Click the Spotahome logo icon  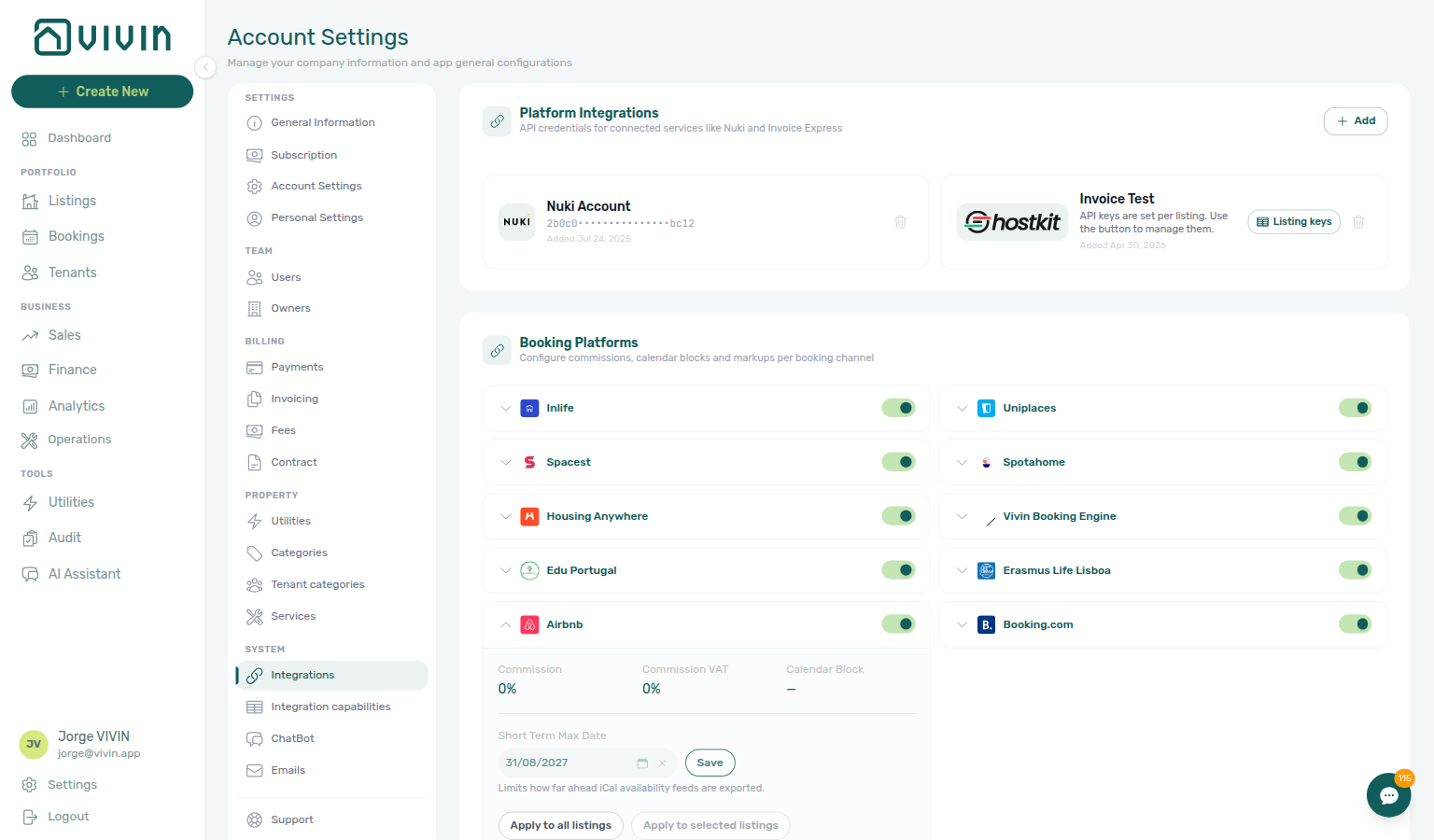click(986, 462)
